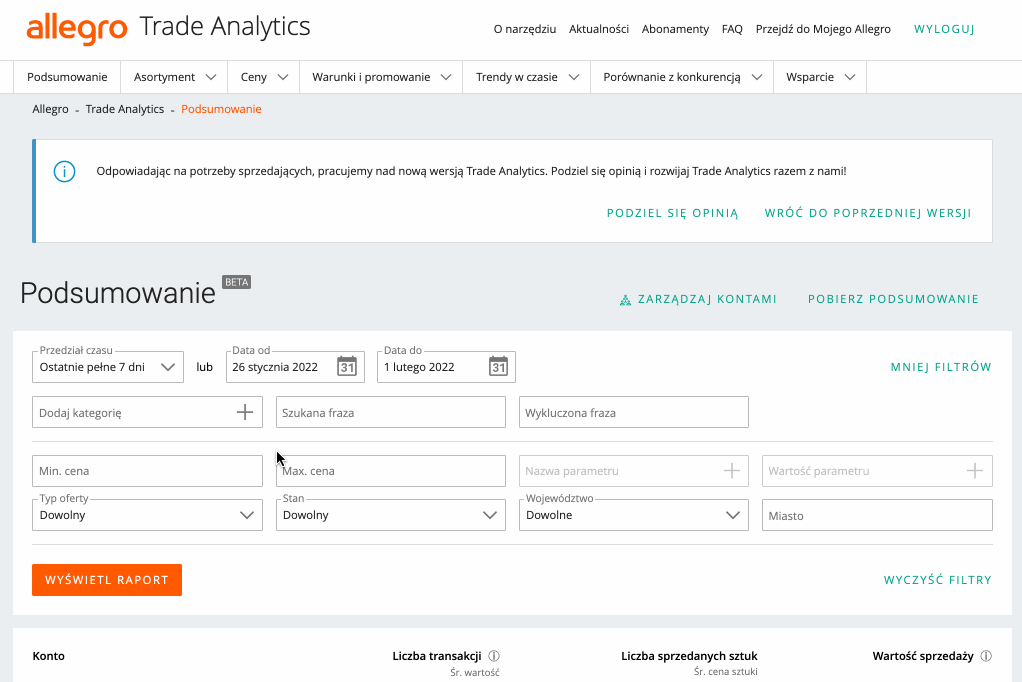The image size is (1022, 682).
Task: Click MNIEJ FILTRÓW
Action: tap(941, 367)
